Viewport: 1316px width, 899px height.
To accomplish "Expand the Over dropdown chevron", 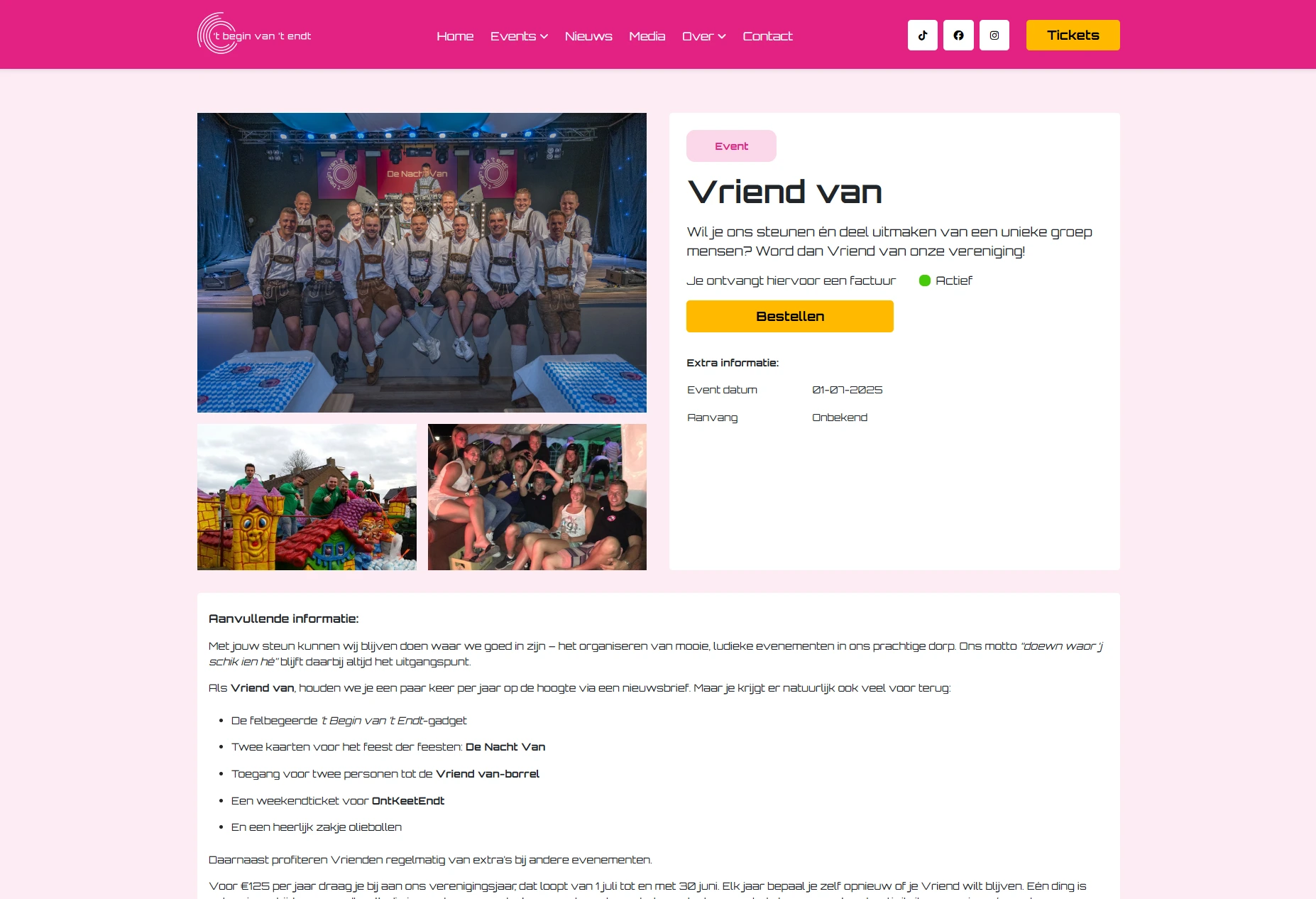I will (x=722, y=36).
